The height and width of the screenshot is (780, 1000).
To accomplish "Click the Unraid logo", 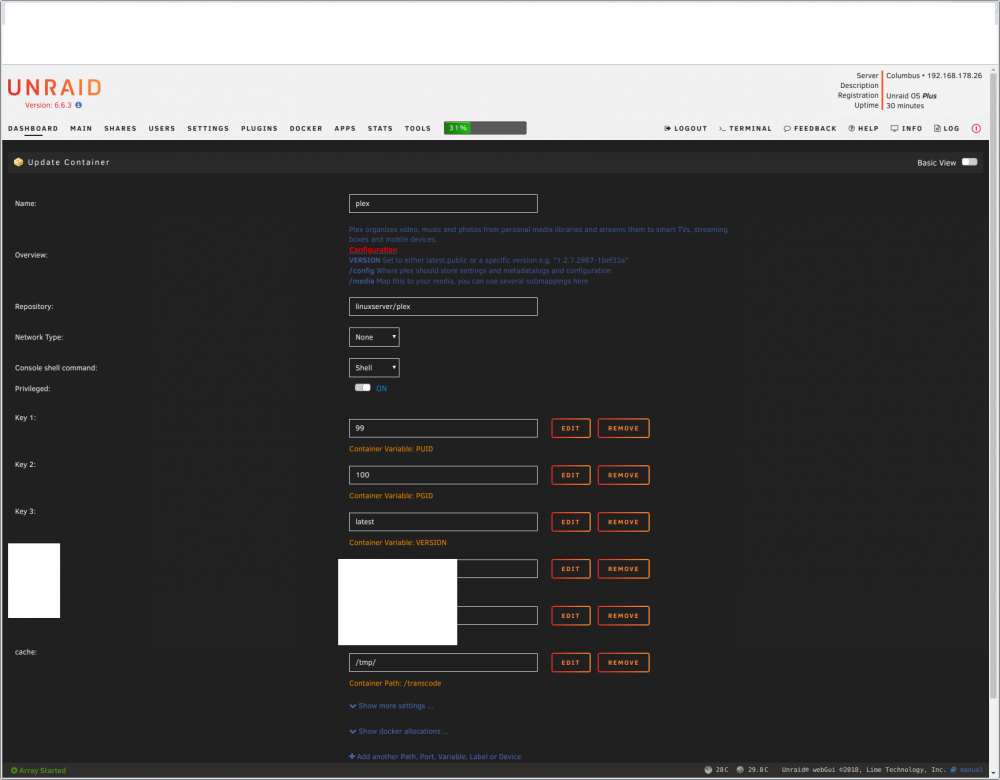I will pyautogui.click(x=54, y=87).
